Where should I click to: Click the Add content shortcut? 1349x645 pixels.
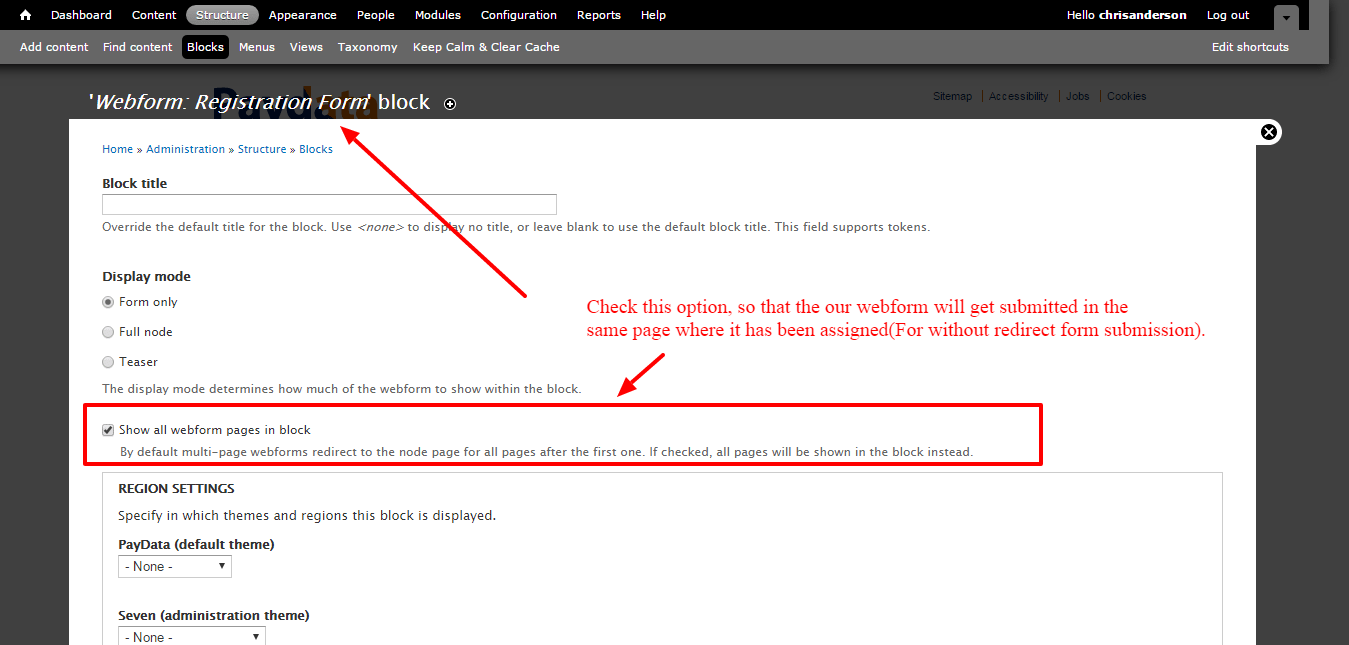click(x=54, y=47)
